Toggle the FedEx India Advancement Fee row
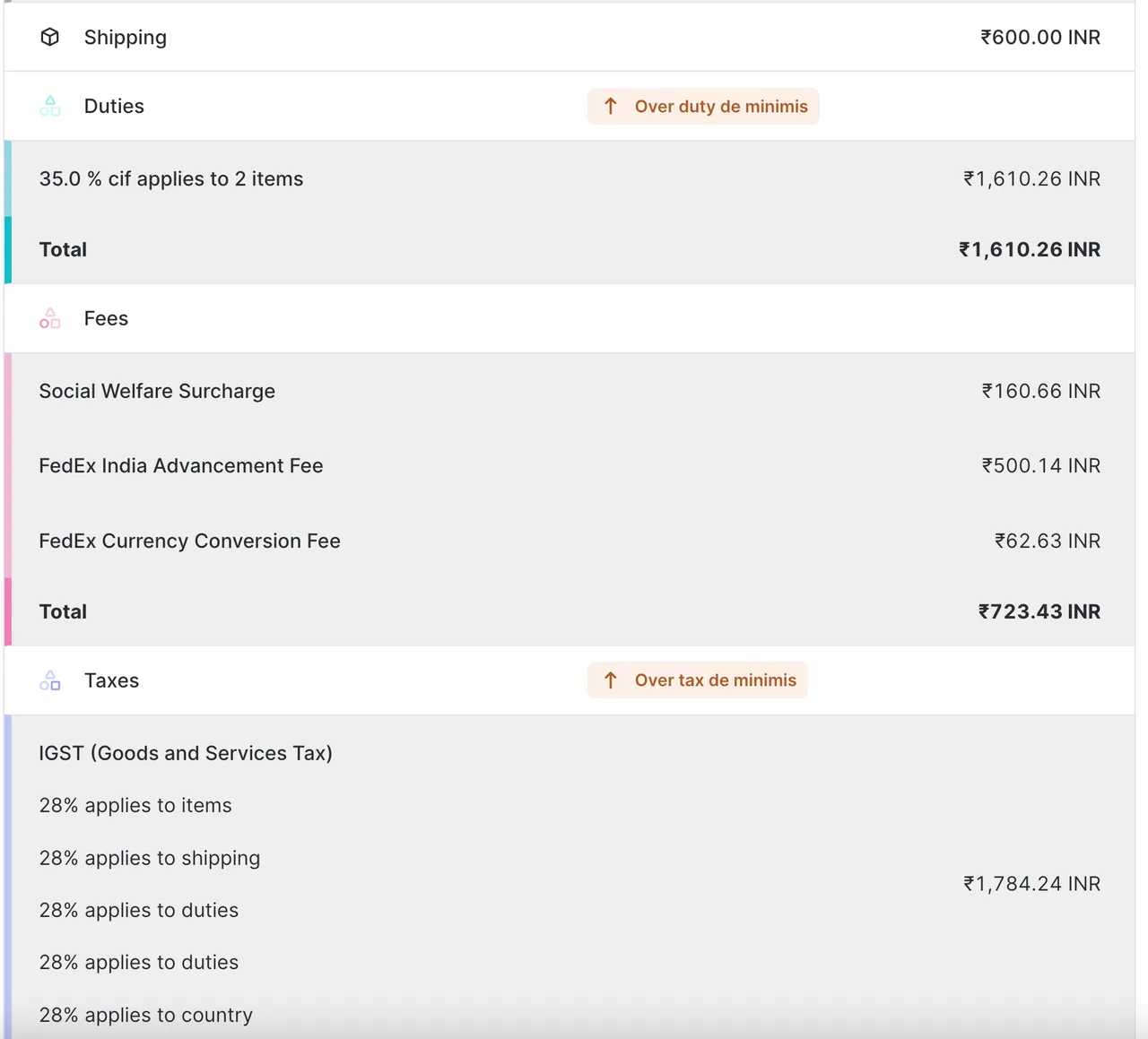This screenshot has height=1039, width=1148. click(180, 465)
